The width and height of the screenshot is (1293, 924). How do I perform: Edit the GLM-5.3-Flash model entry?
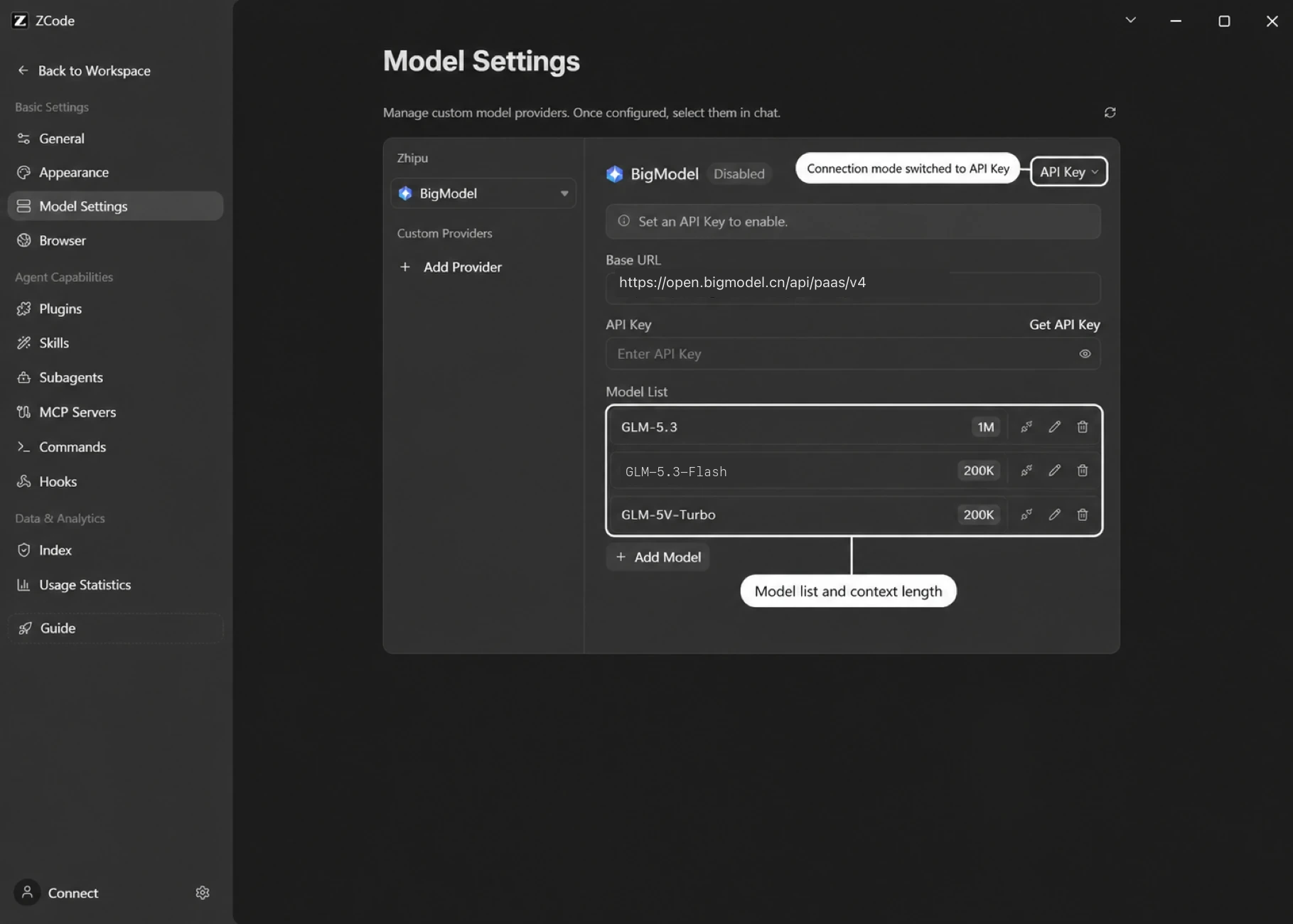(1054, 471)
